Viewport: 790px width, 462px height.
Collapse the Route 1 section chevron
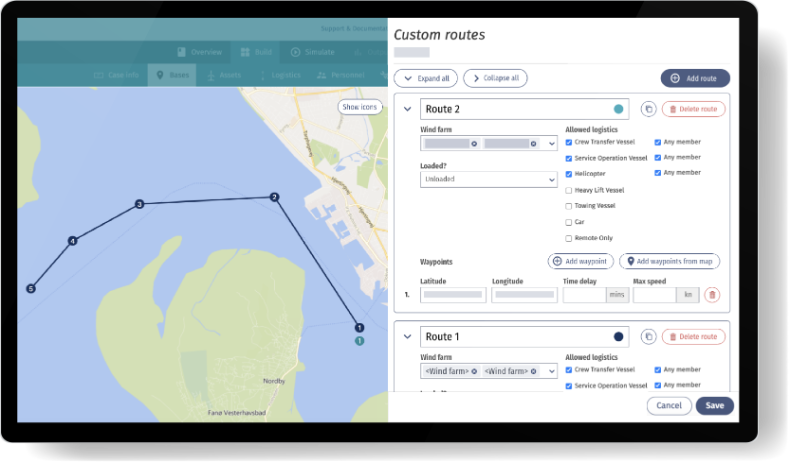(407, 337)
